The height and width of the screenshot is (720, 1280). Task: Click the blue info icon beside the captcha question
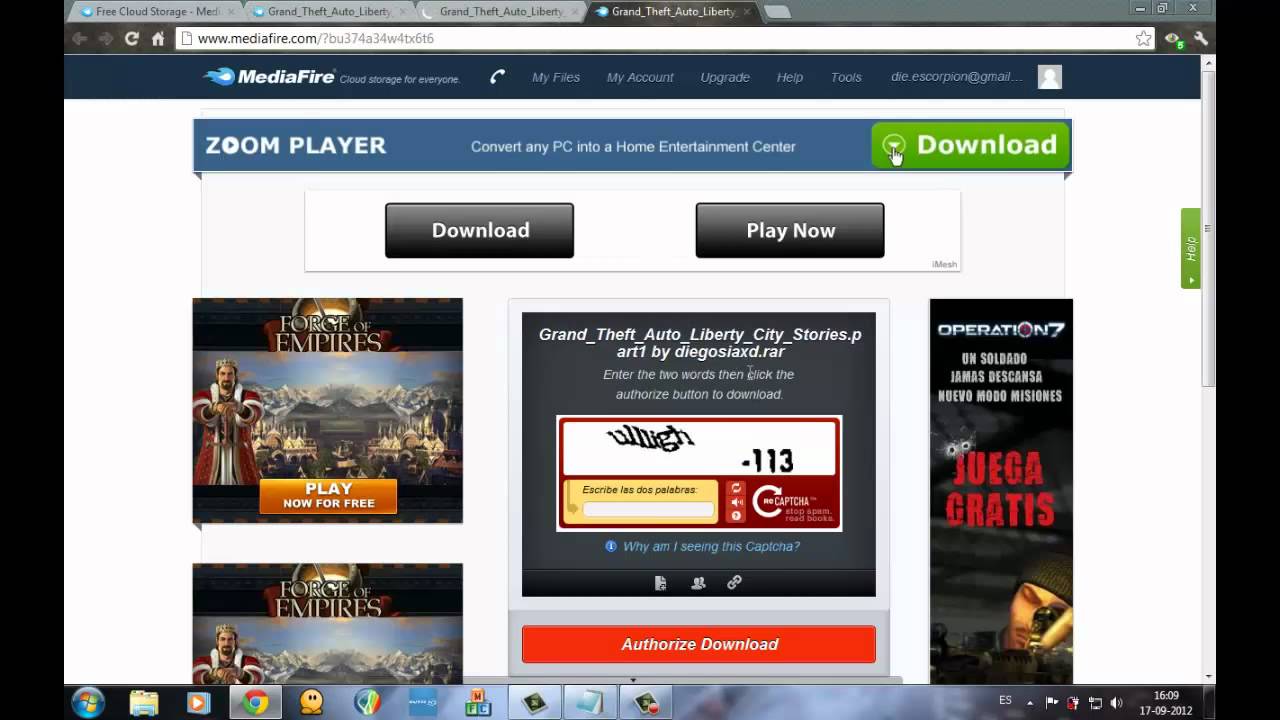click(x=611, y=546)
